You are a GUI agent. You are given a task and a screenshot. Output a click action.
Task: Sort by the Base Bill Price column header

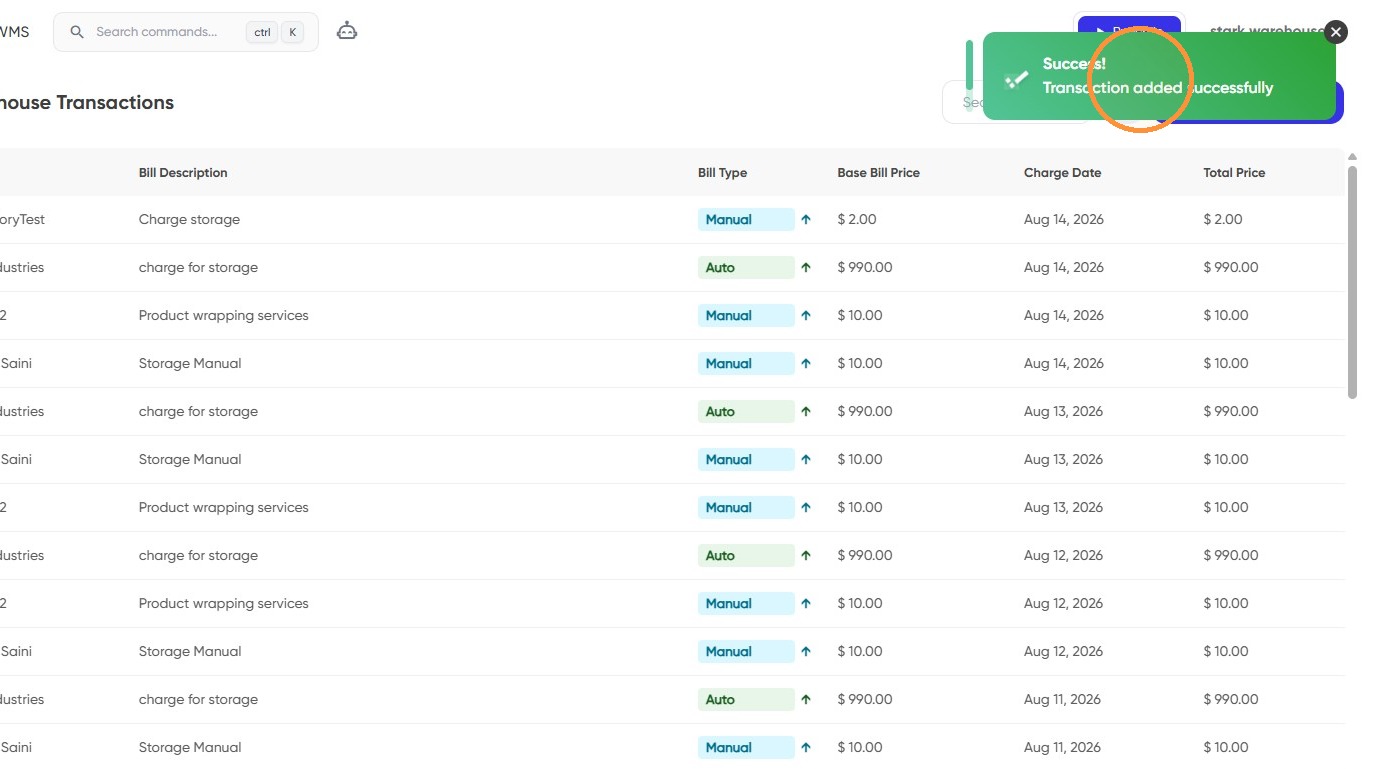[x=878, y=172]
